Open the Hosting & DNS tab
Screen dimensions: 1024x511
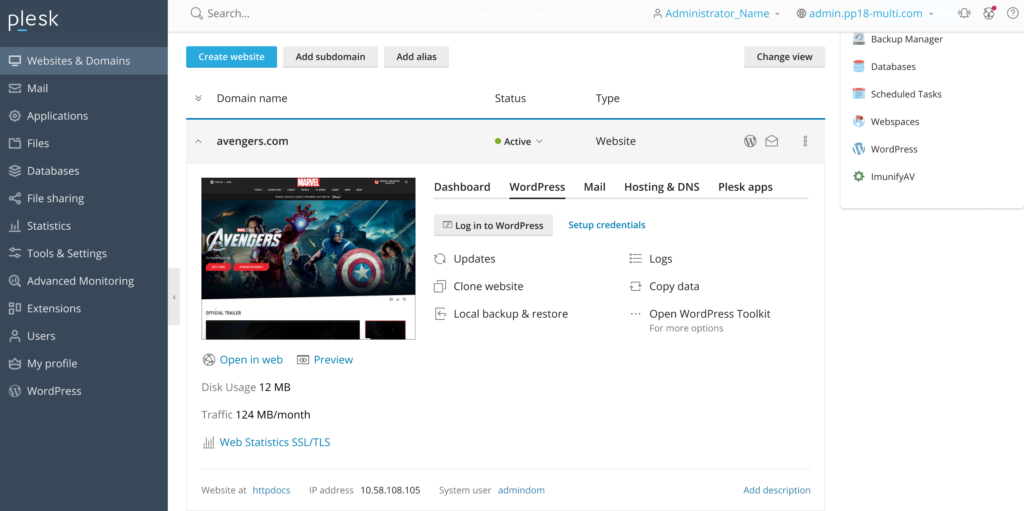[662, 187]
